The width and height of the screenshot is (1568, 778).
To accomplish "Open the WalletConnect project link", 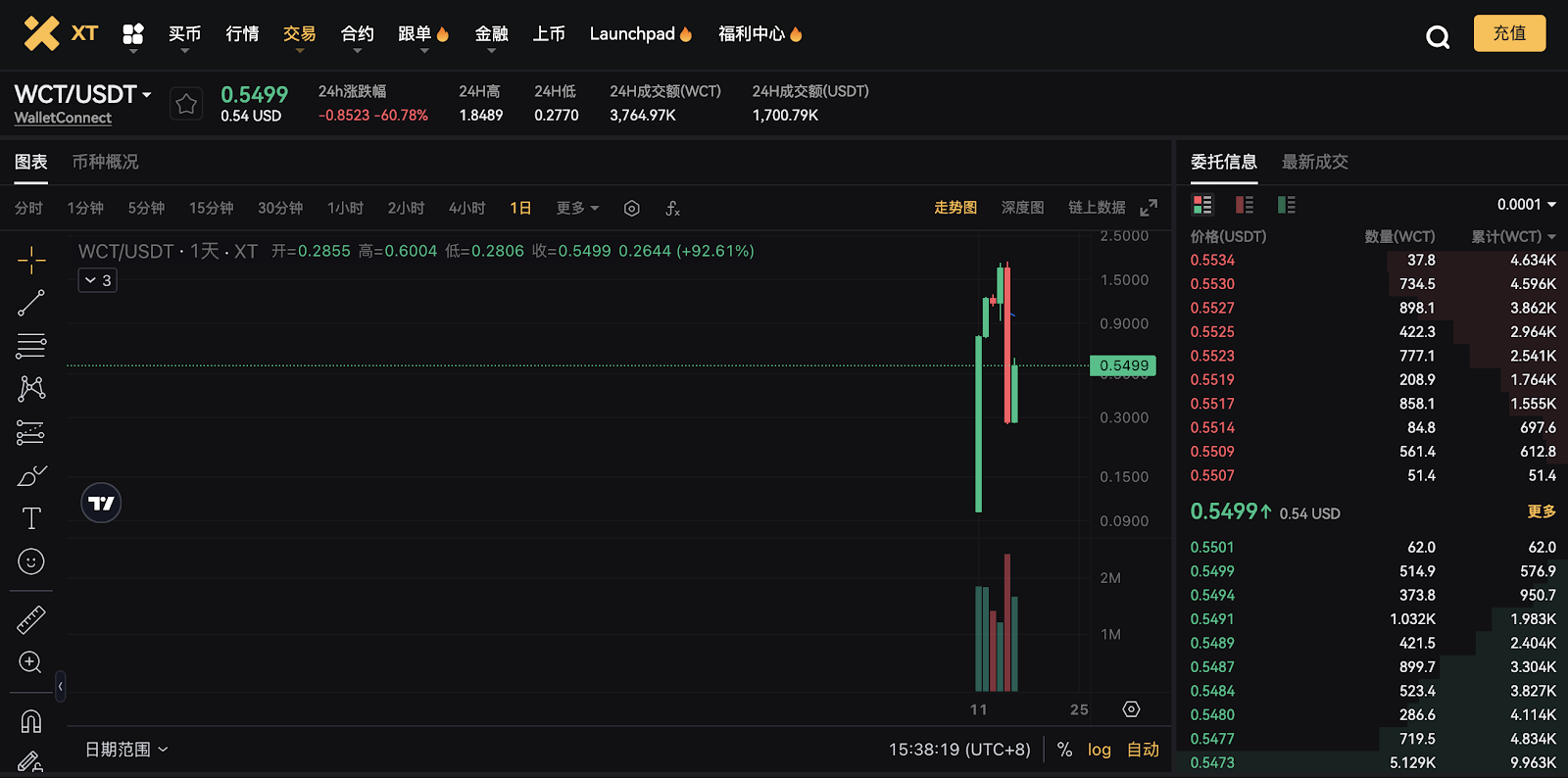I will point(63,118).
